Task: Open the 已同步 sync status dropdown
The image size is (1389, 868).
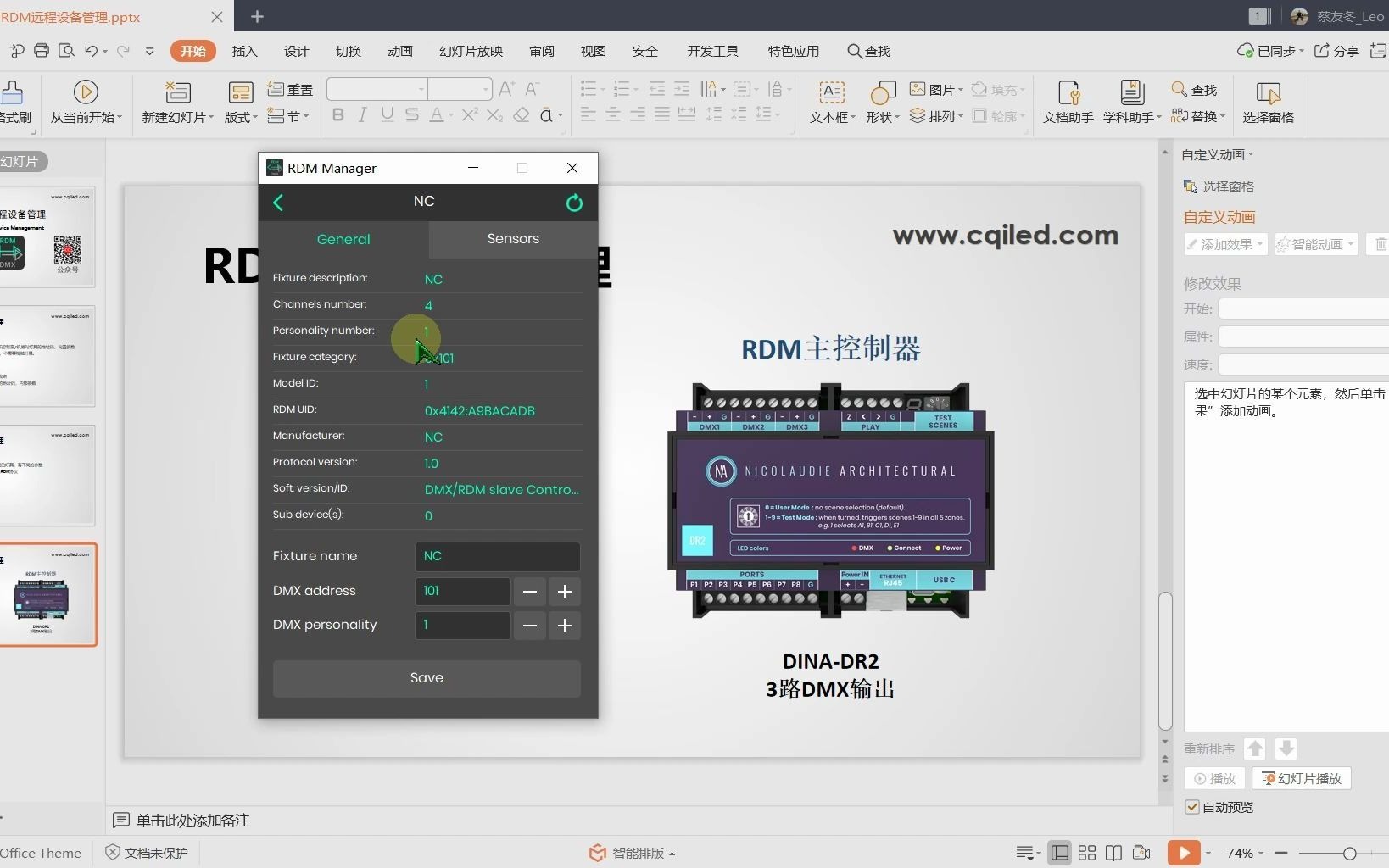Action: [x=1270, y=51]
